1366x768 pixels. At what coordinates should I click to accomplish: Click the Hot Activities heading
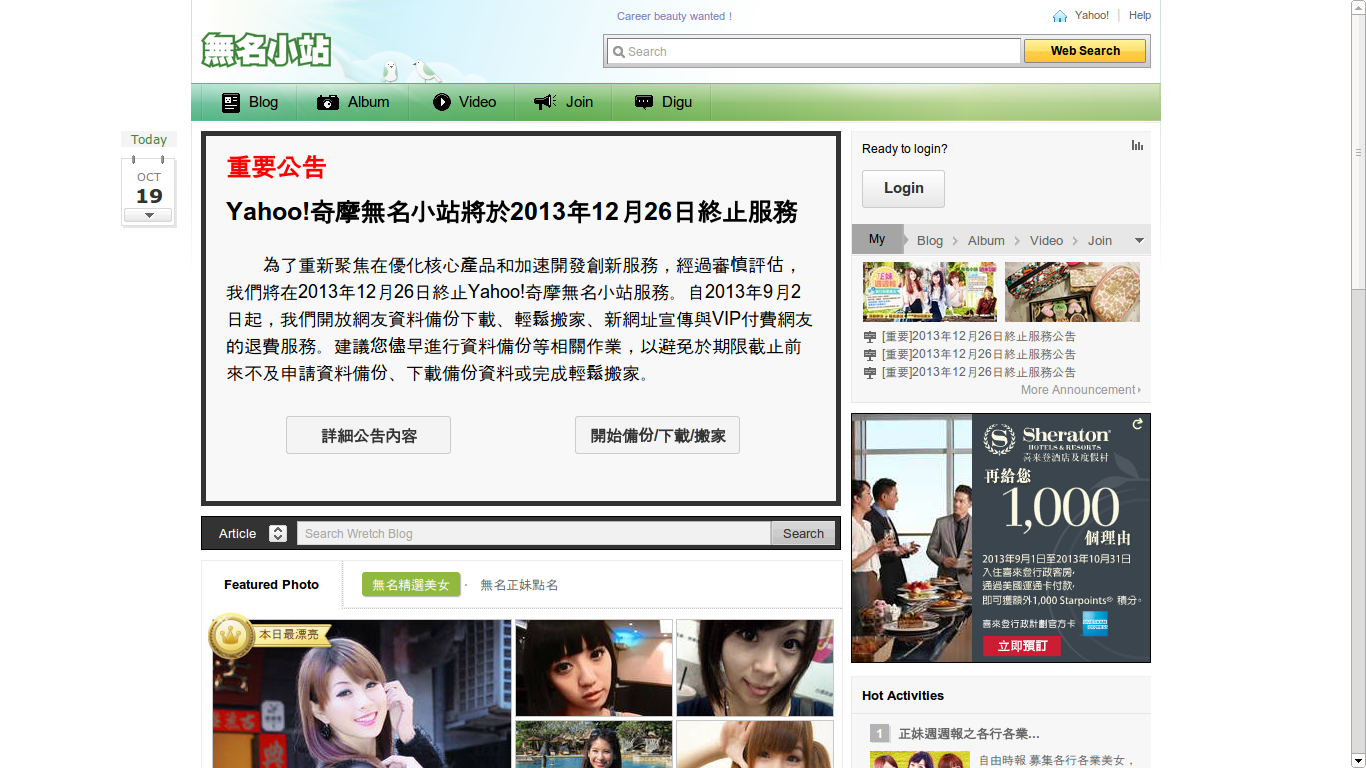click(x=903, y=696)
